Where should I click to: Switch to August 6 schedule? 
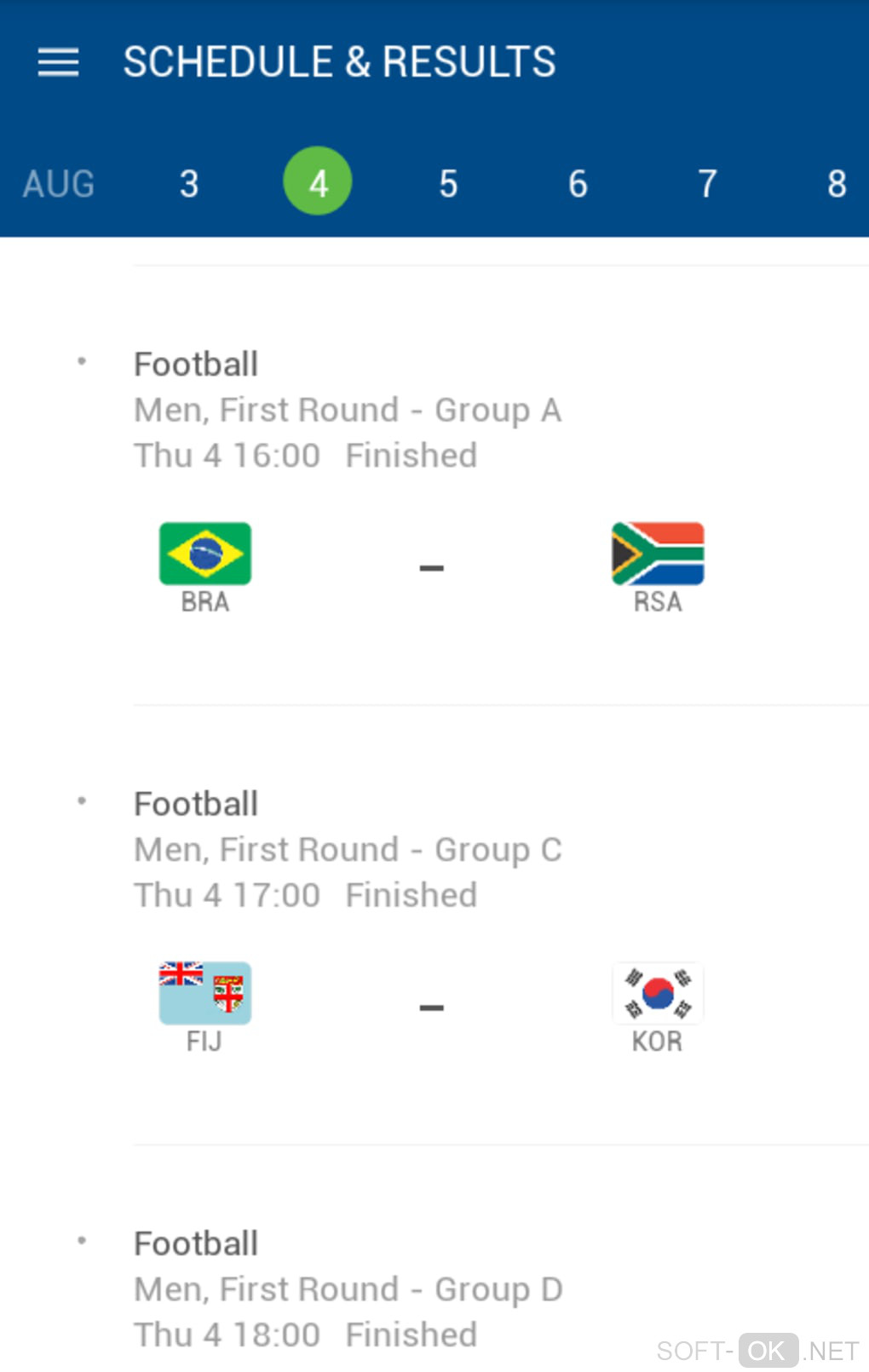(578, 183)
